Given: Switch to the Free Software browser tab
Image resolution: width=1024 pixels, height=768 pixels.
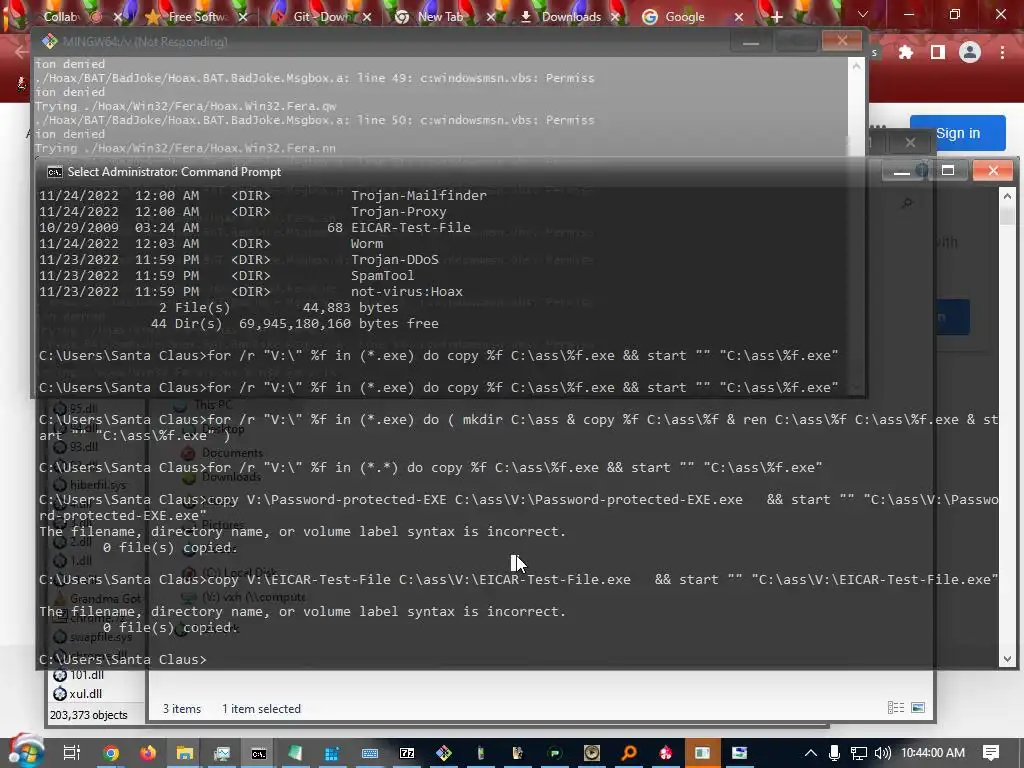Looking at the screenshot, I should (197, 17).
